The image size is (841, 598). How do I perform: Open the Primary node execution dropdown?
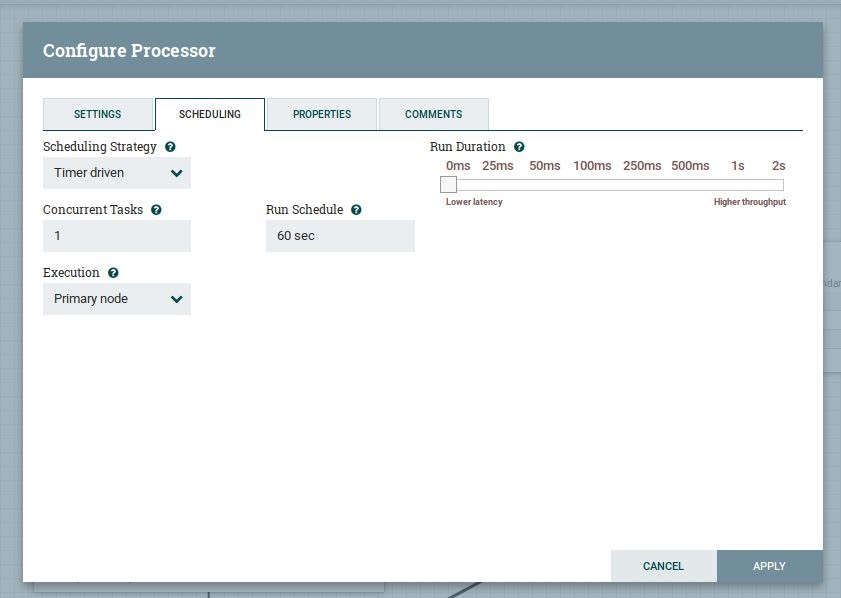117,299
